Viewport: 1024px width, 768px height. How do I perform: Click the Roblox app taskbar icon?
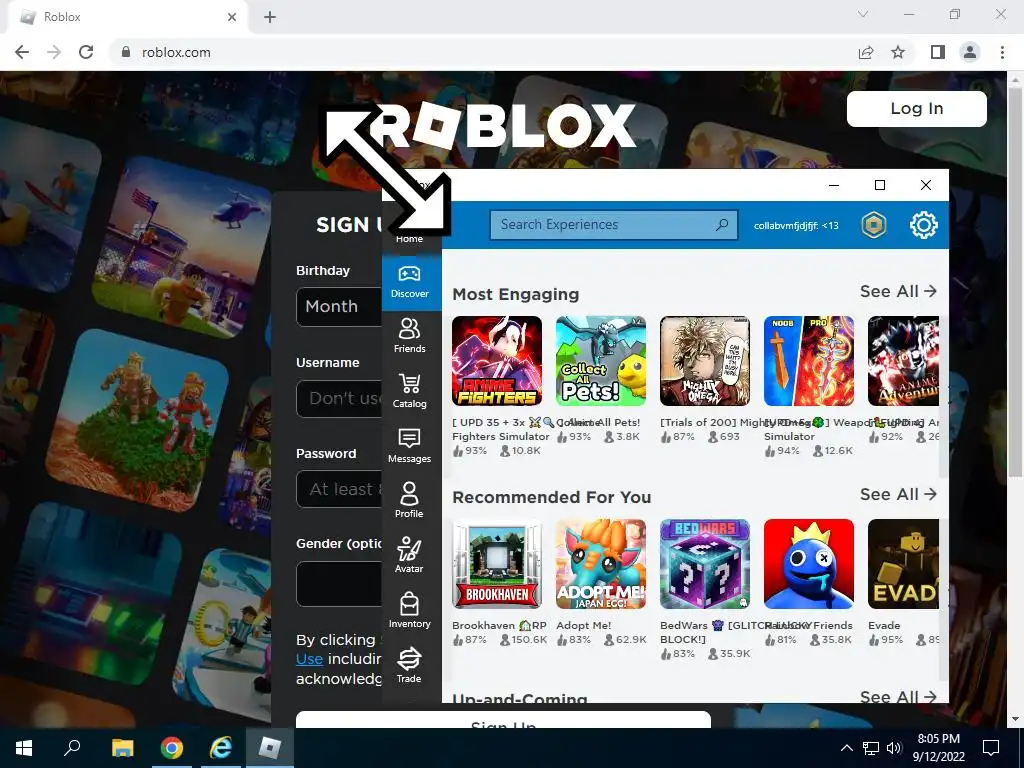[x=270, y=748]
